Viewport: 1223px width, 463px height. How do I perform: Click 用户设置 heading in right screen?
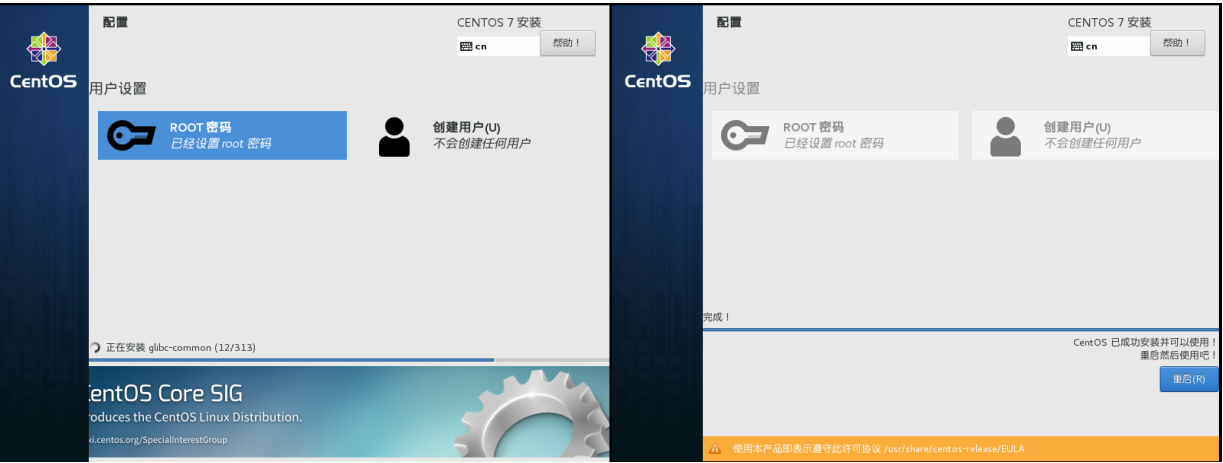click(x=731, y=88)
